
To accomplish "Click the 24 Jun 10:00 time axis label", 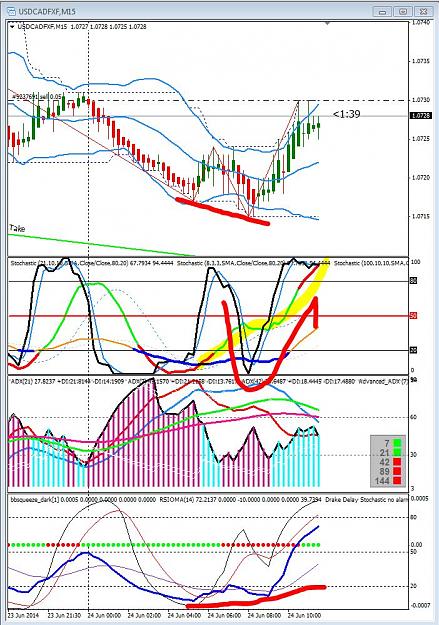I will [x=304, y=615].
